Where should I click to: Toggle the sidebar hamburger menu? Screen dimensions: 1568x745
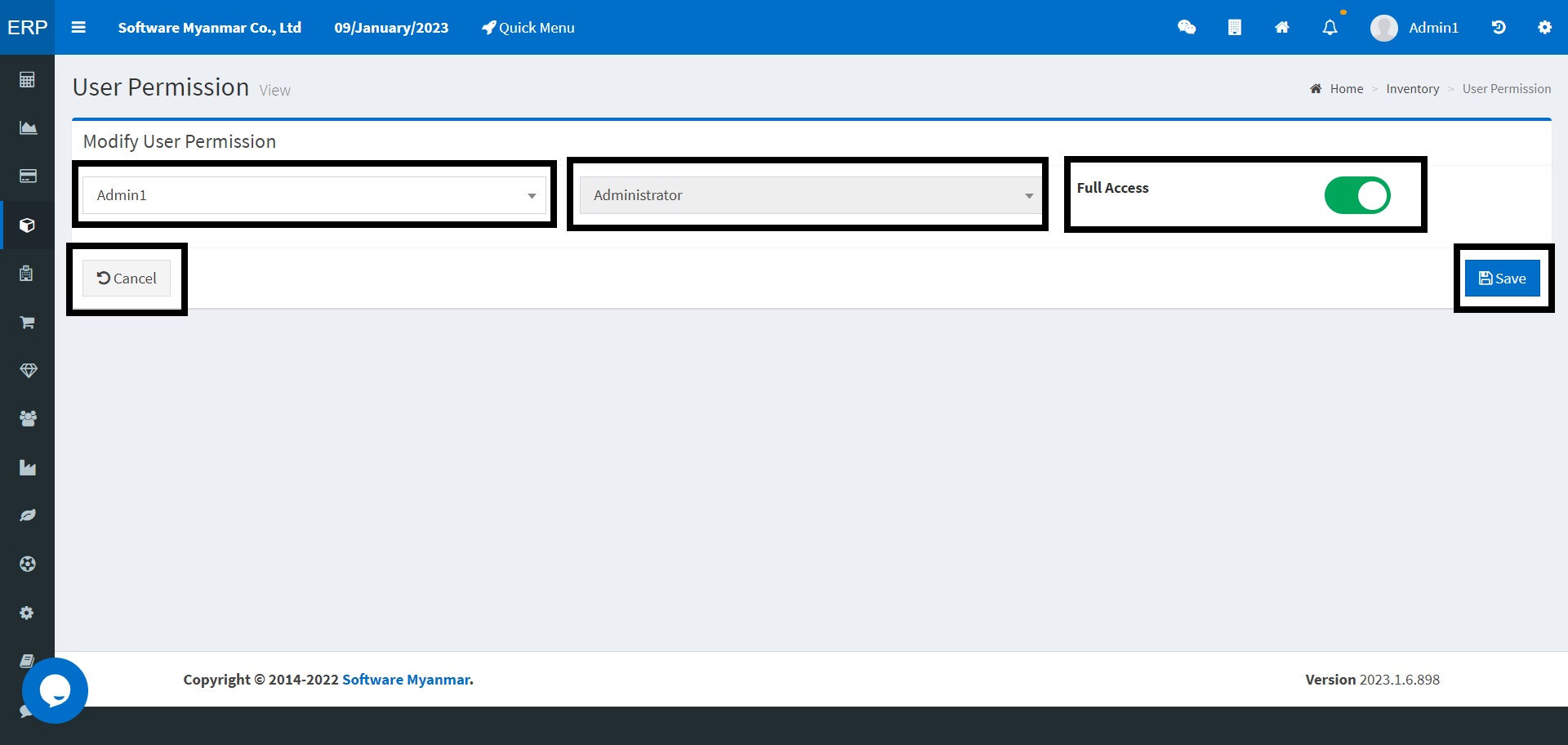pos(78,27)
